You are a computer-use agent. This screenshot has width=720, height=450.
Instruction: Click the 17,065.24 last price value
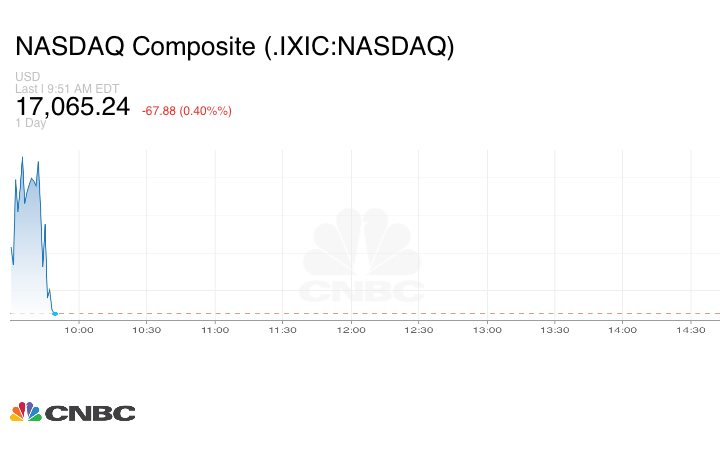coord(72,106)
